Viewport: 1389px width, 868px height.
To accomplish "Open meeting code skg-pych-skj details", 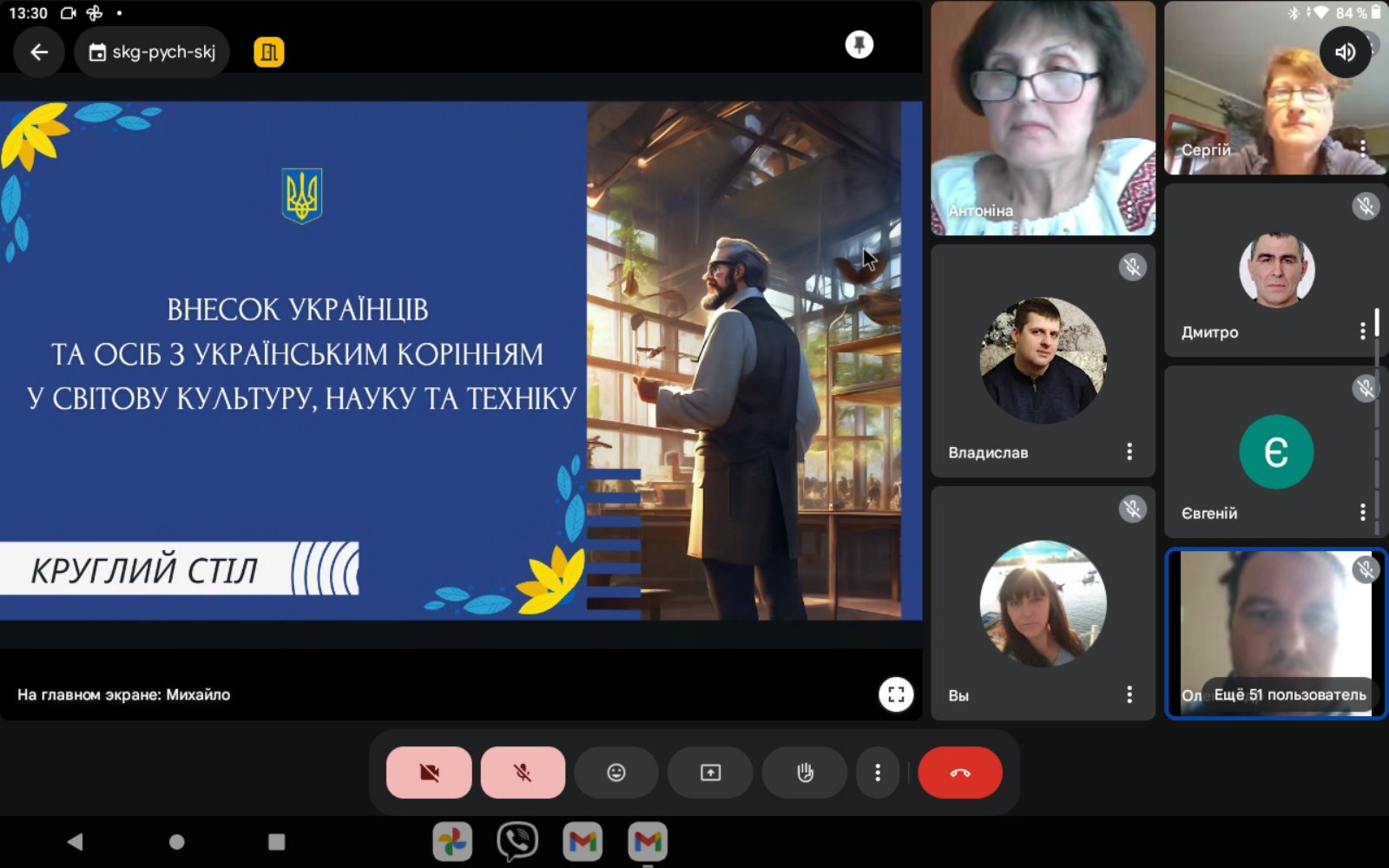I will pos(153,52).
